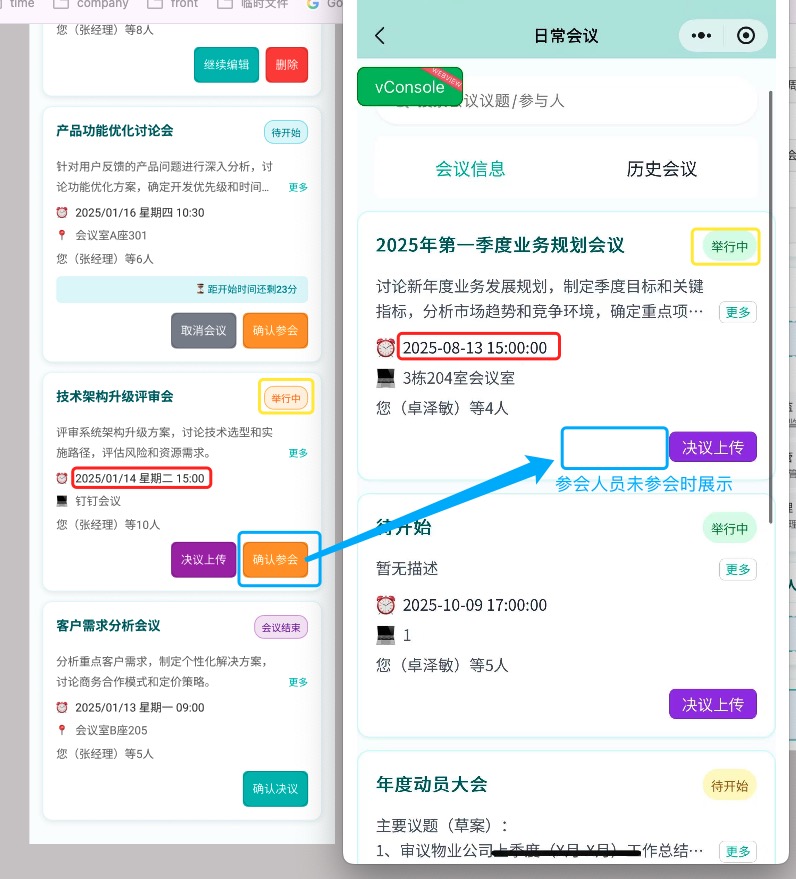Image resolution: width=796 pixels, height=879 pixels.
Task: Click 决议上传 on 2025年第一季度业务规划会议 card
Action: (x=712, y=447)
